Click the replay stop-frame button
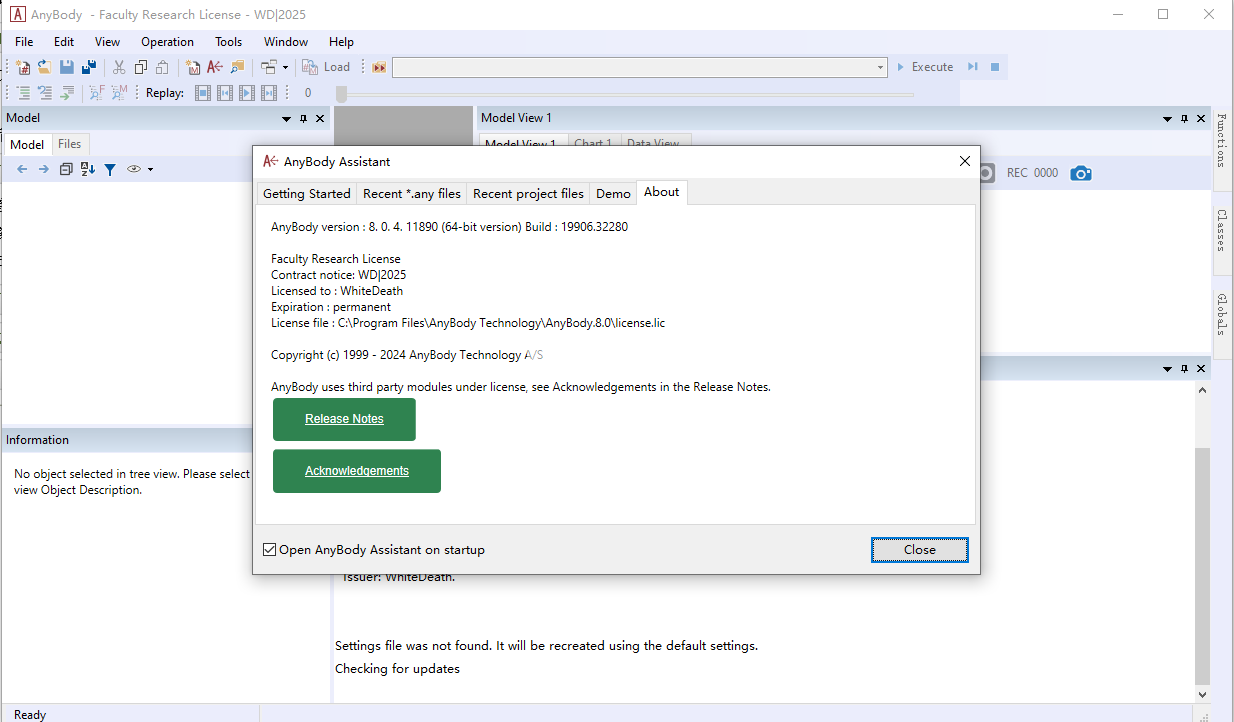 (203, 93)
